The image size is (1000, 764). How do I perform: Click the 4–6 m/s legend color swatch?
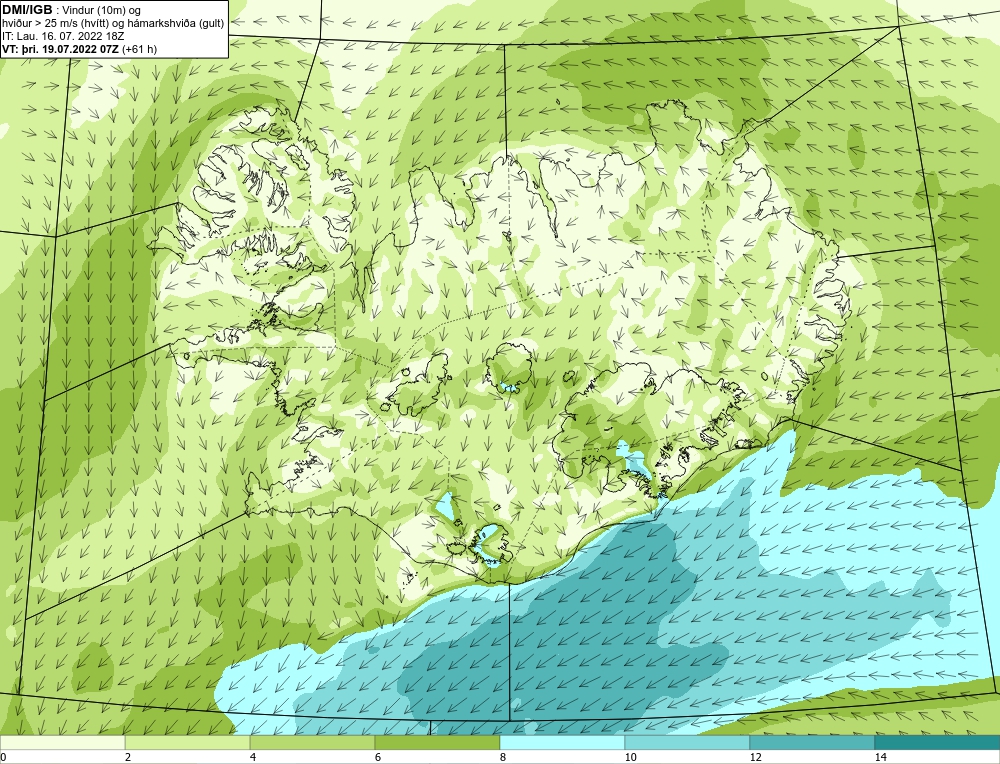pos(312,742)
